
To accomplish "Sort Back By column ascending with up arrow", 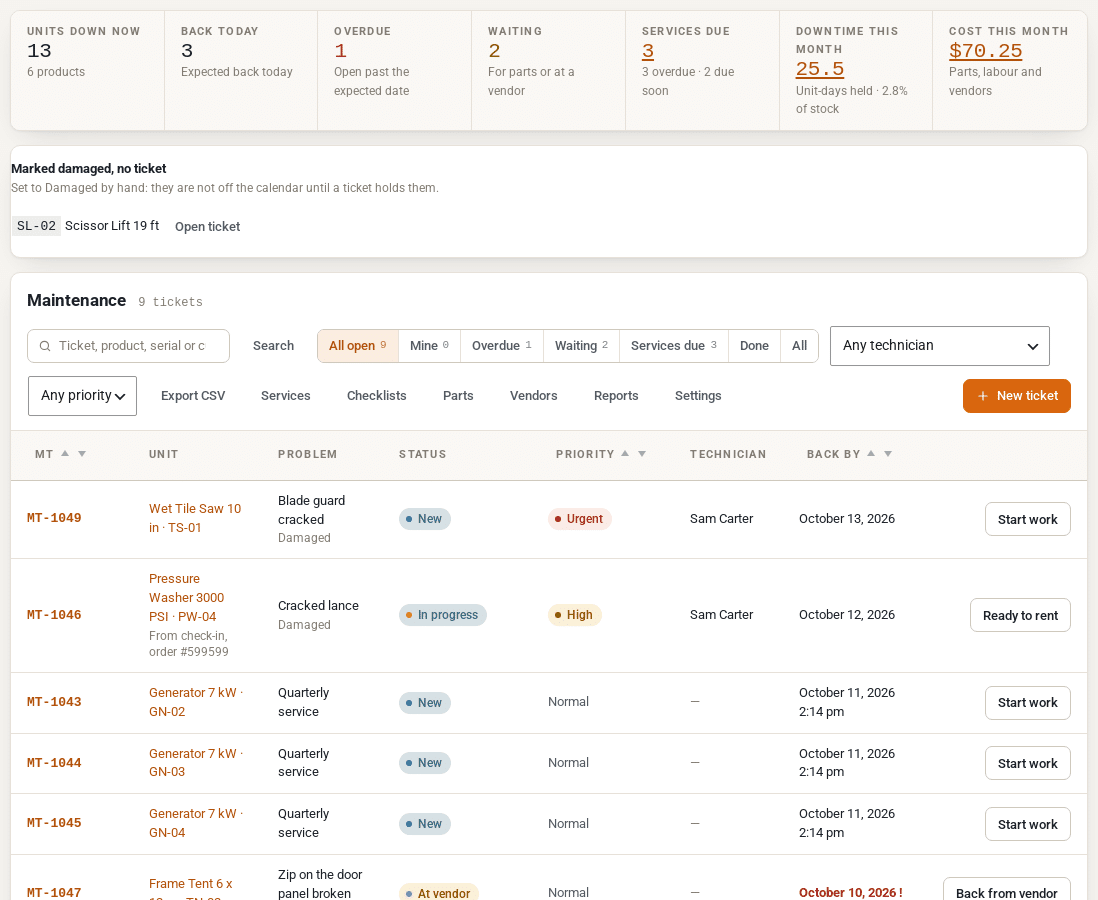I will [871, 453].
